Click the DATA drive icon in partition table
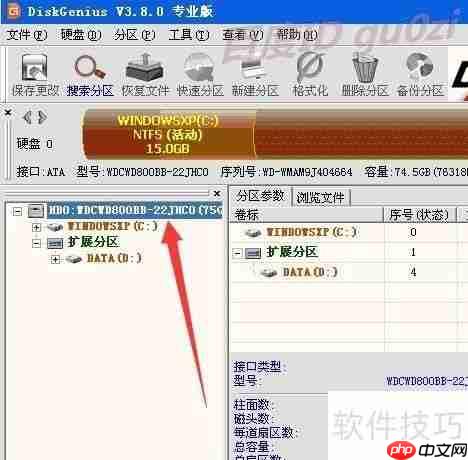468x460 pixels. [x=269, y=273]
